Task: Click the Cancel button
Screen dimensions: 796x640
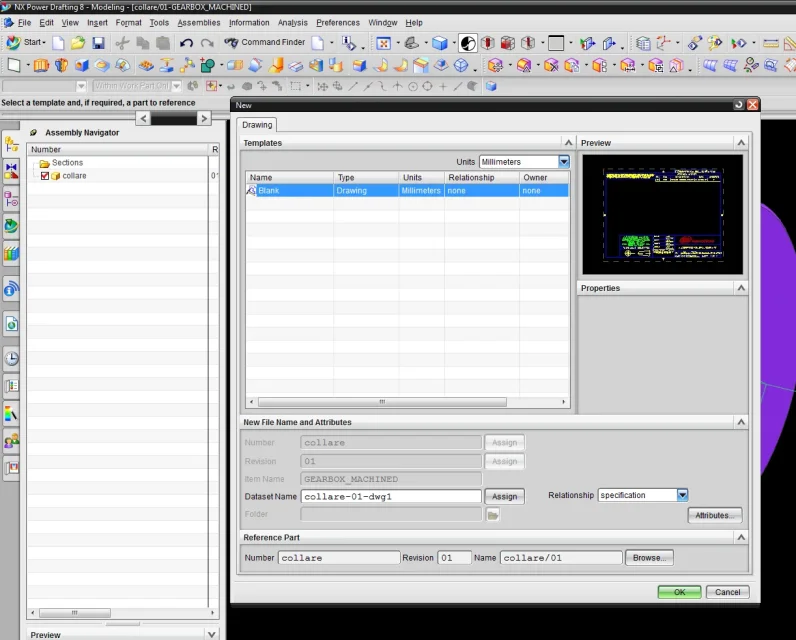Action: (x=727, y=592)
